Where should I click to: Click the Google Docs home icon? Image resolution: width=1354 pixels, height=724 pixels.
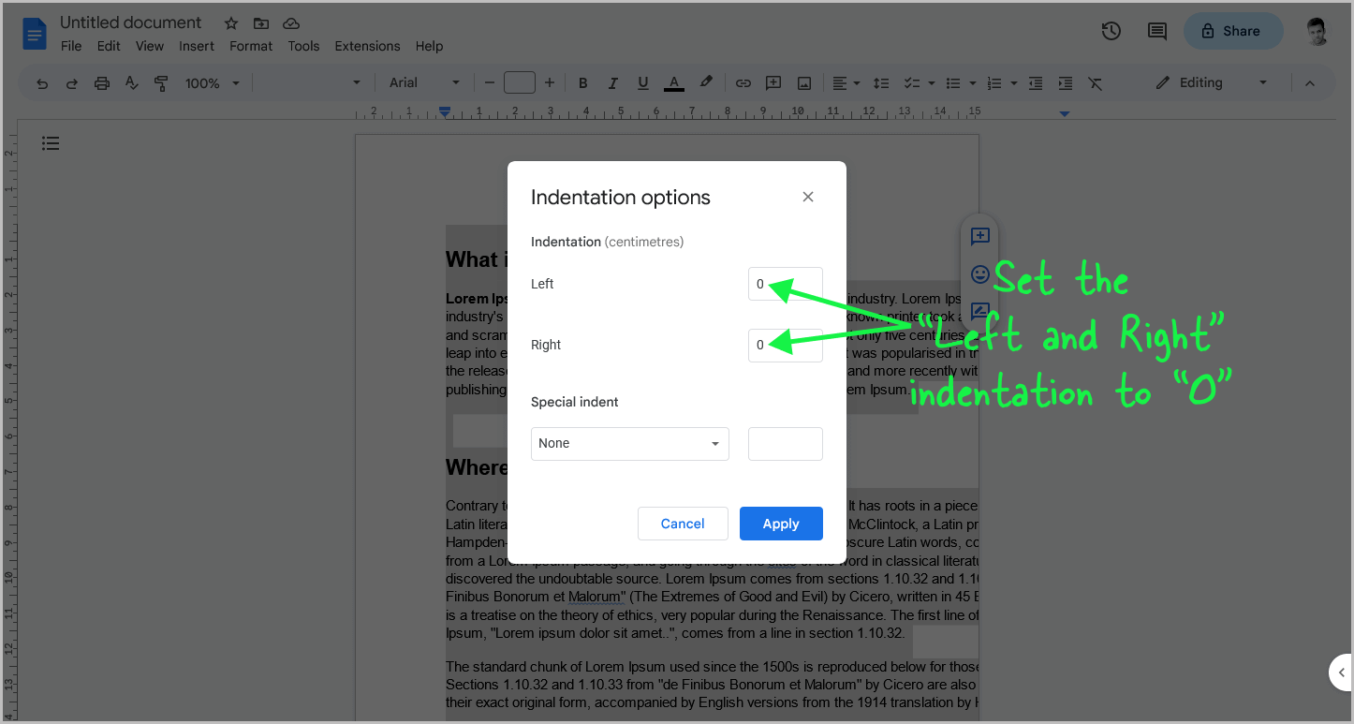point(35,34)
